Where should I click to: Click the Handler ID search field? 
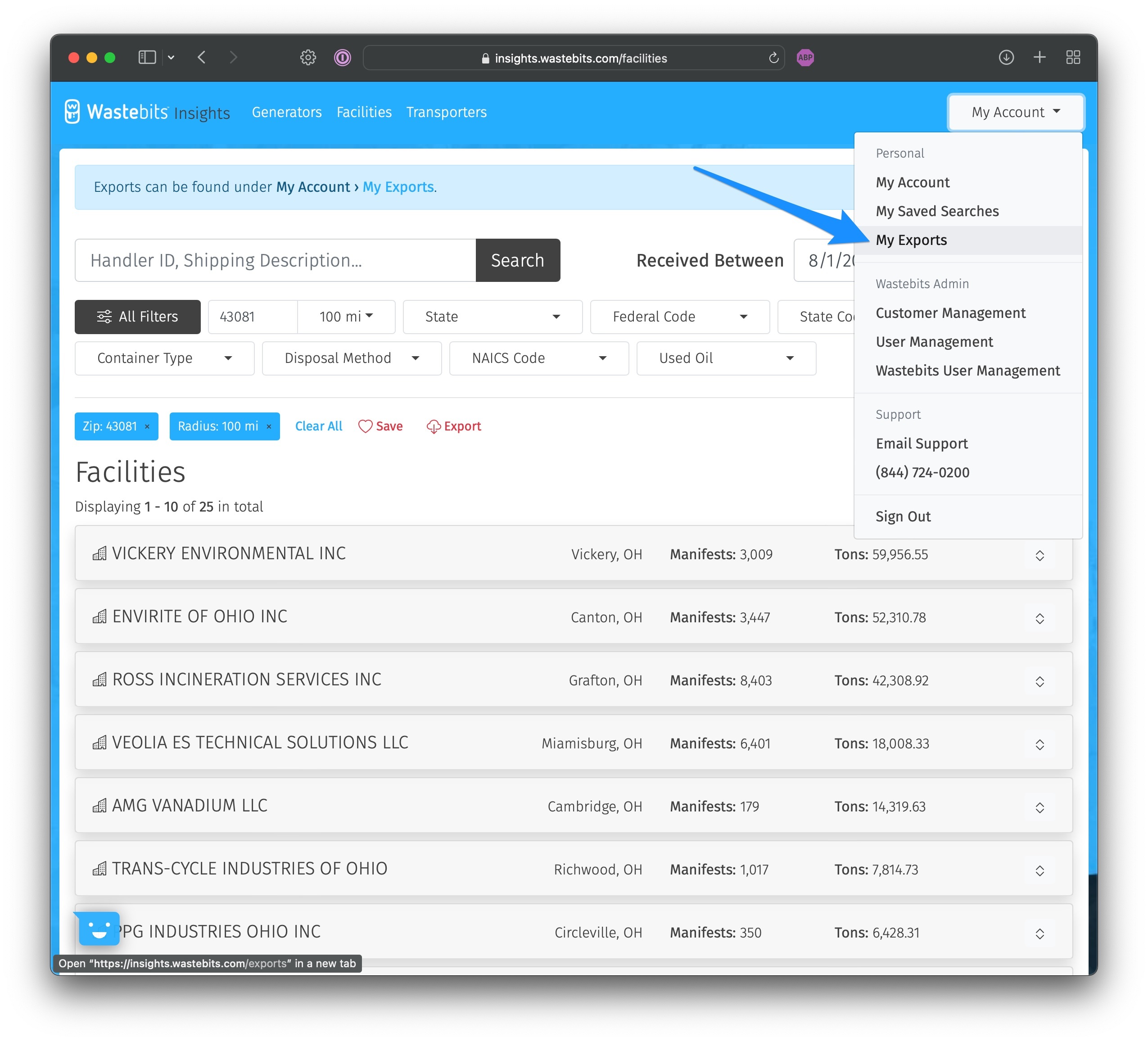(x=275, y=260)
